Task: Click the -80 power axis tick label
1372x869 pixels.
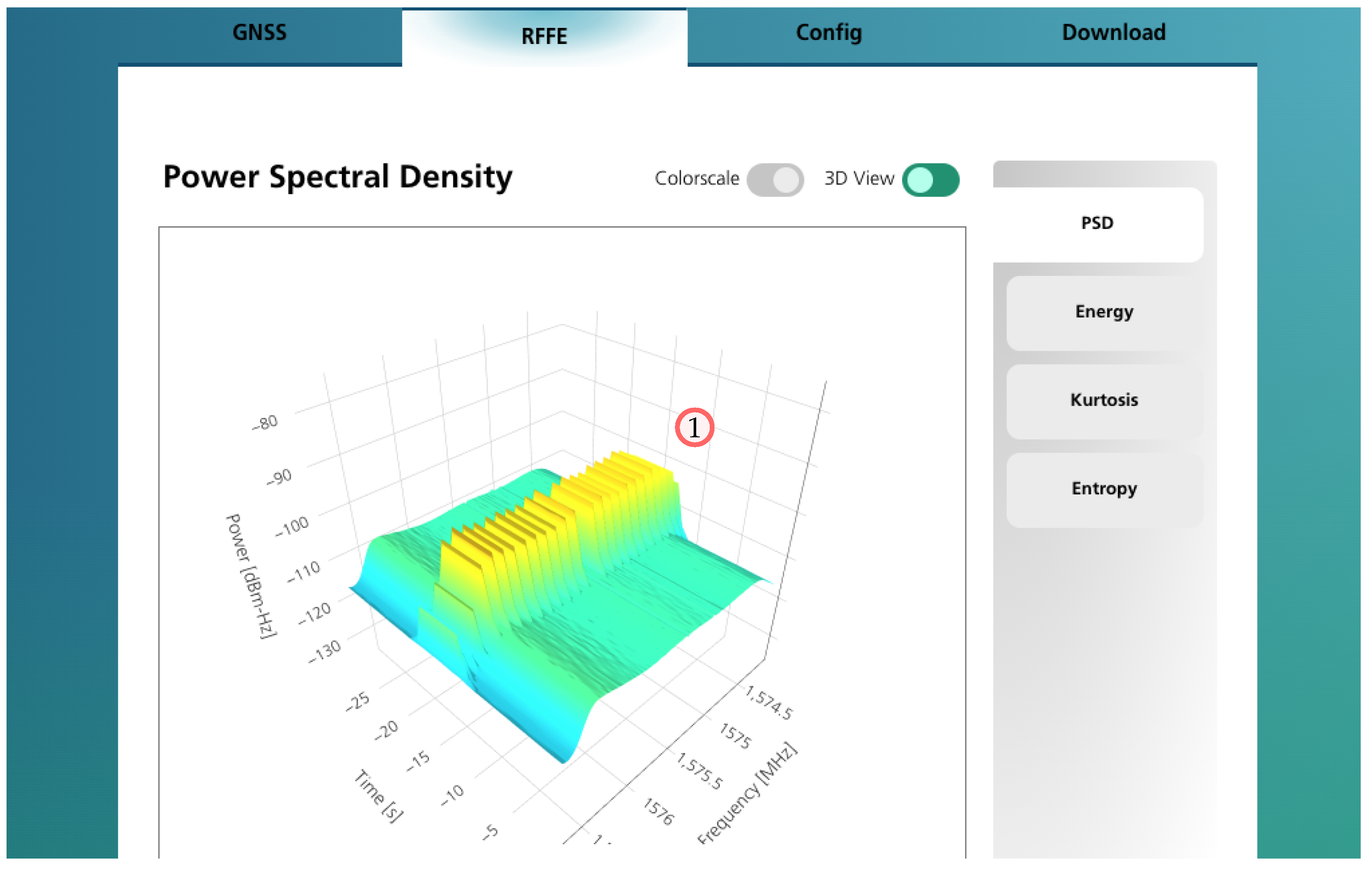Action: (x=265, y=423)
